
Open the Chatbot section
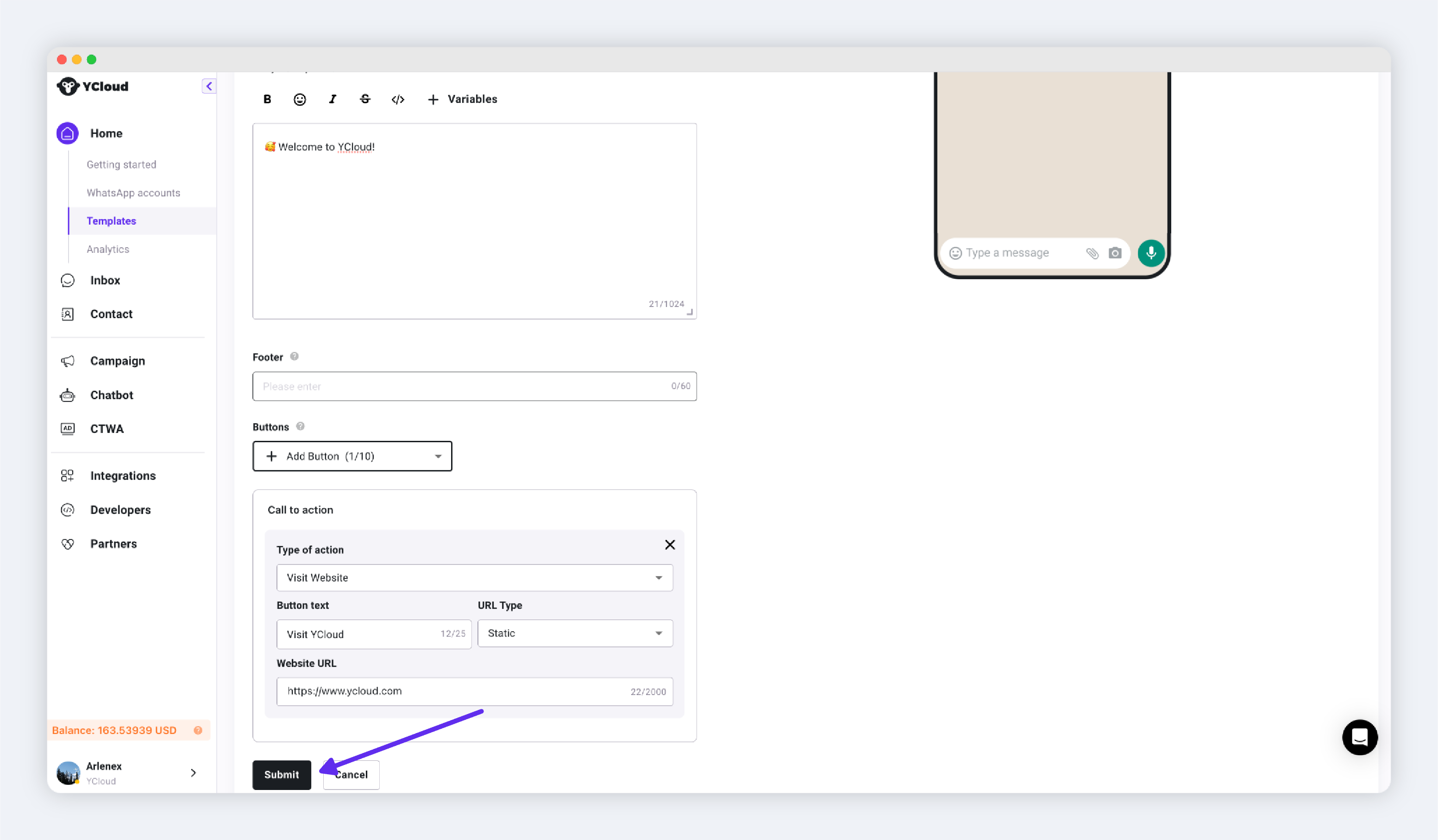tap(111, 395)
